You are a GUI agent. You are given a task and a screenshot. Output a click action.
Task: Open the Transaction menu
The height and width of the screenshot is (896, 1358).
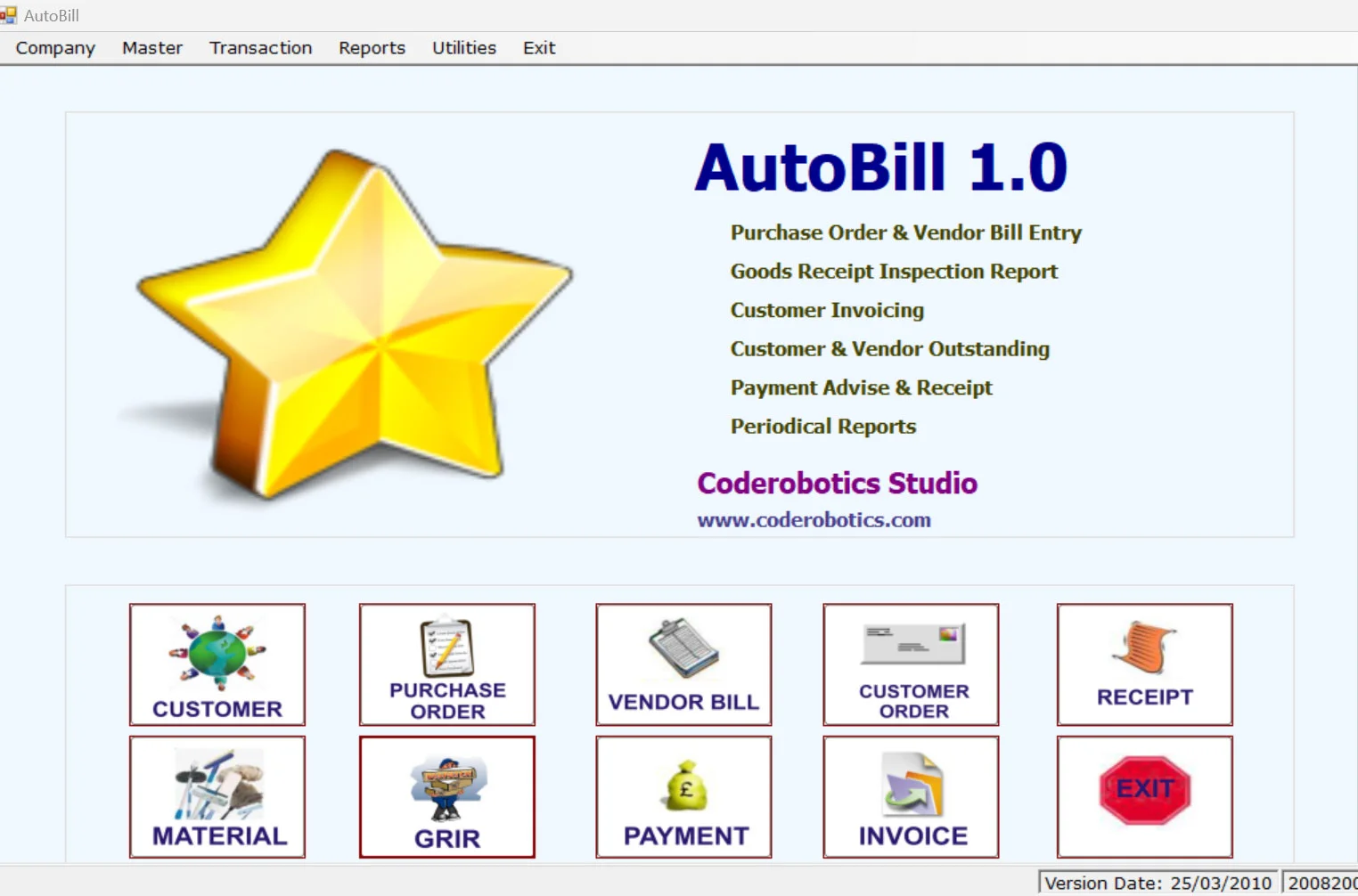pos(261,48)
